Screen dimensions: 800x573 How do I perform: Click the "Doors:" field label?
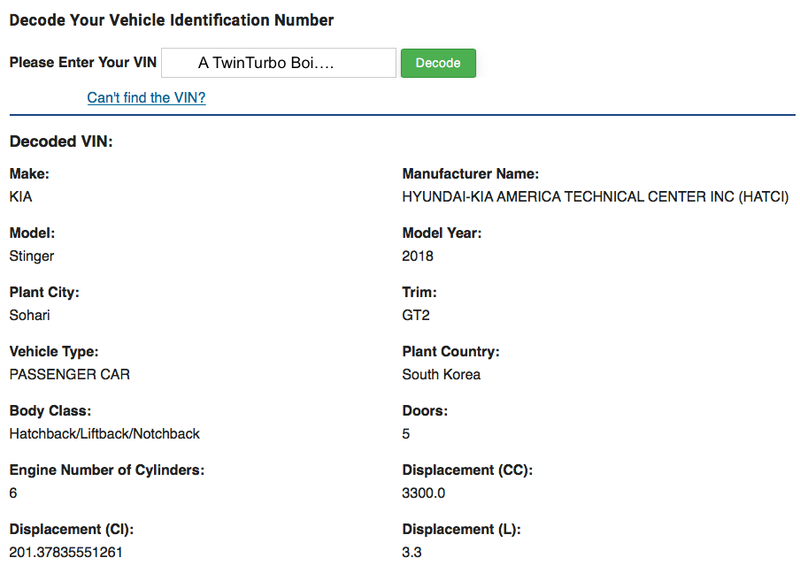click(425, 411)
